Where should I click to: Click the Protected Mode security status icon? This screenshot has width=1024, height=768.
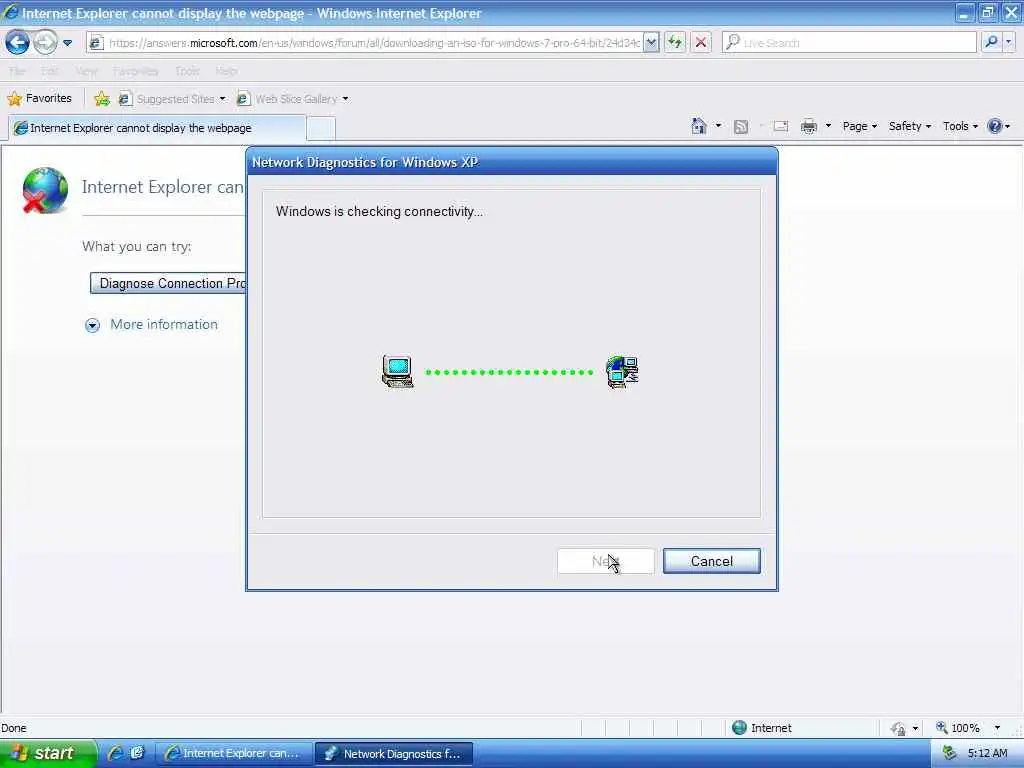pos(899,728)
